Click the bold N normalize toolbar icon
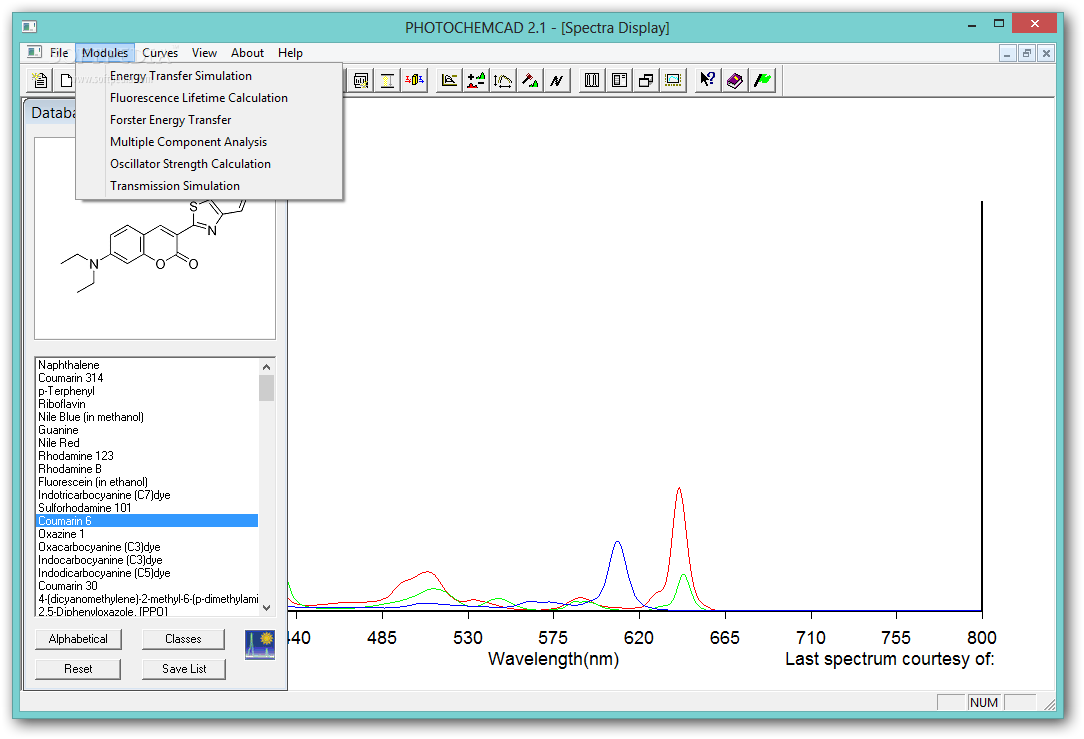 point(557,81)
